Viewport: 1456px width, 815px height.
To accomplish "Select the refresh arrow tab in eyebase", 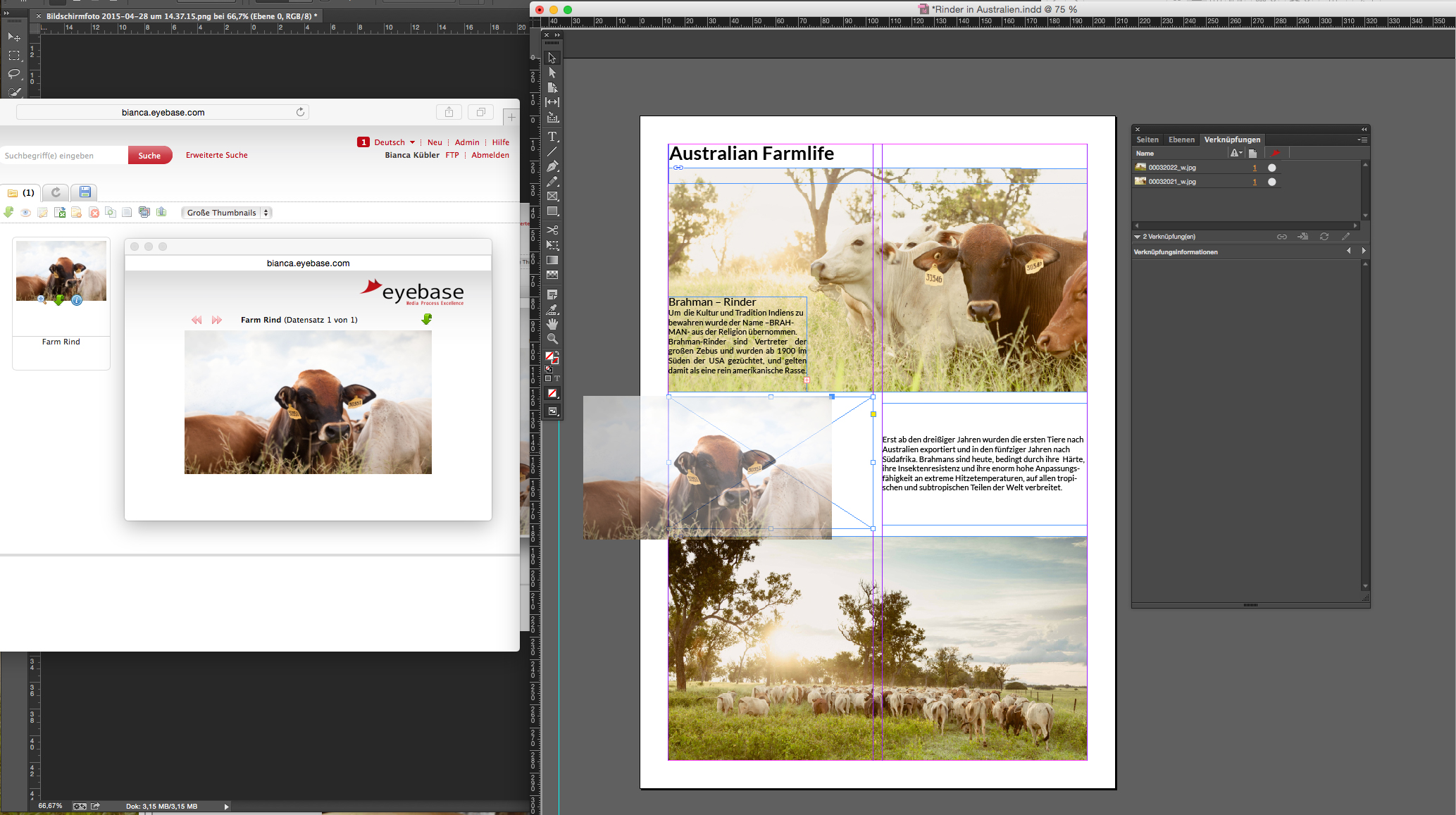I will tap(56, 192).
